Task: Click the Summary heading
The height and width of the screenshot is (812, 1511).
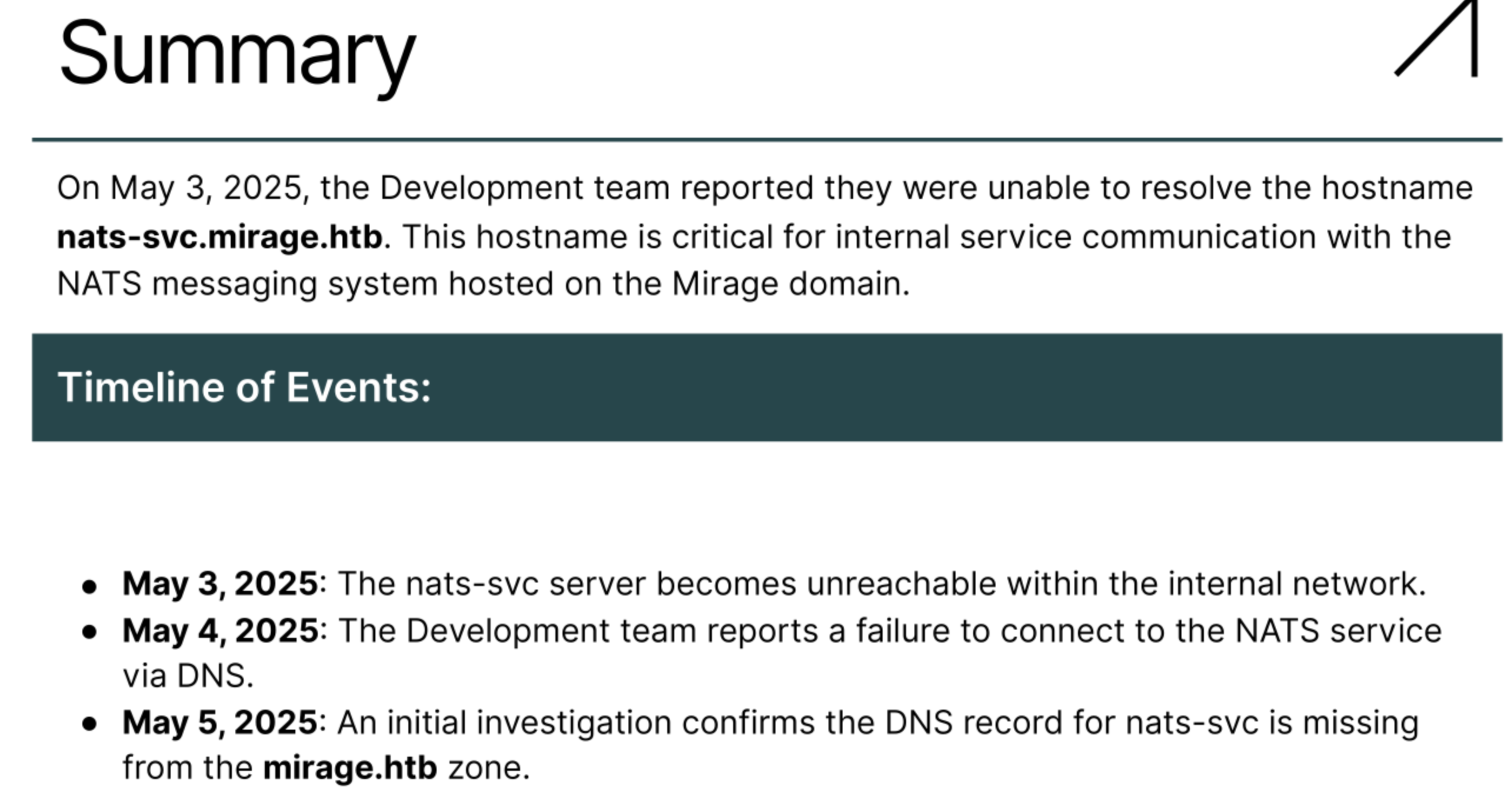Action: [237, 54]
